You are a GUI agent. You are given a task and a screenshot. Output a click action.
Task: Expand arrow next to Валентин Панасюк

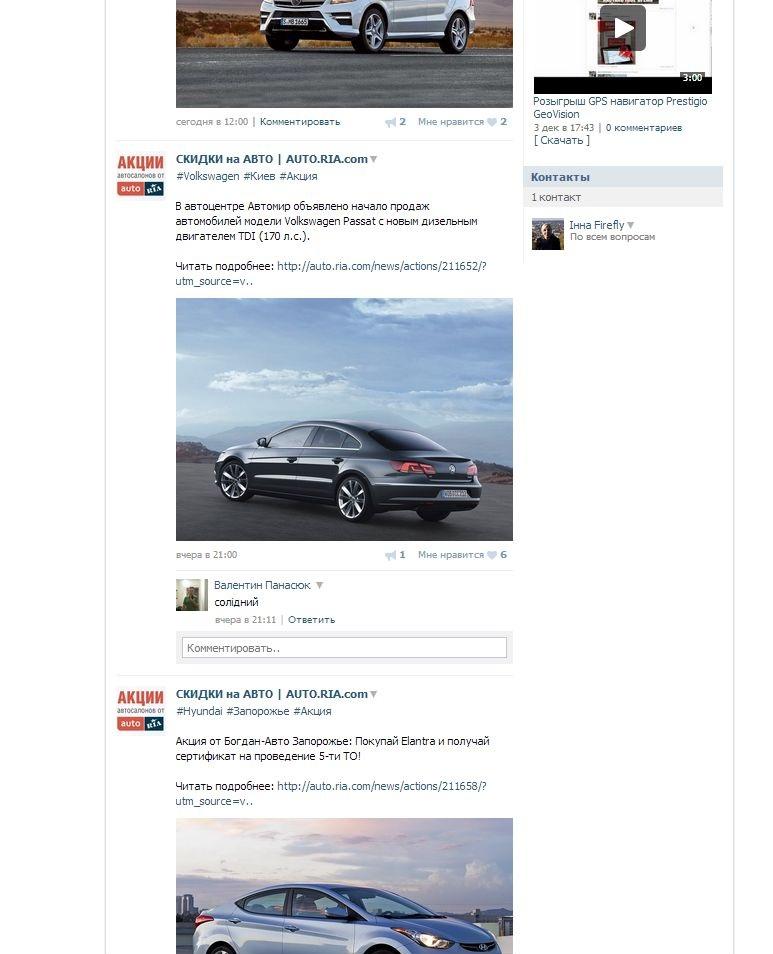tap(319, 585)
